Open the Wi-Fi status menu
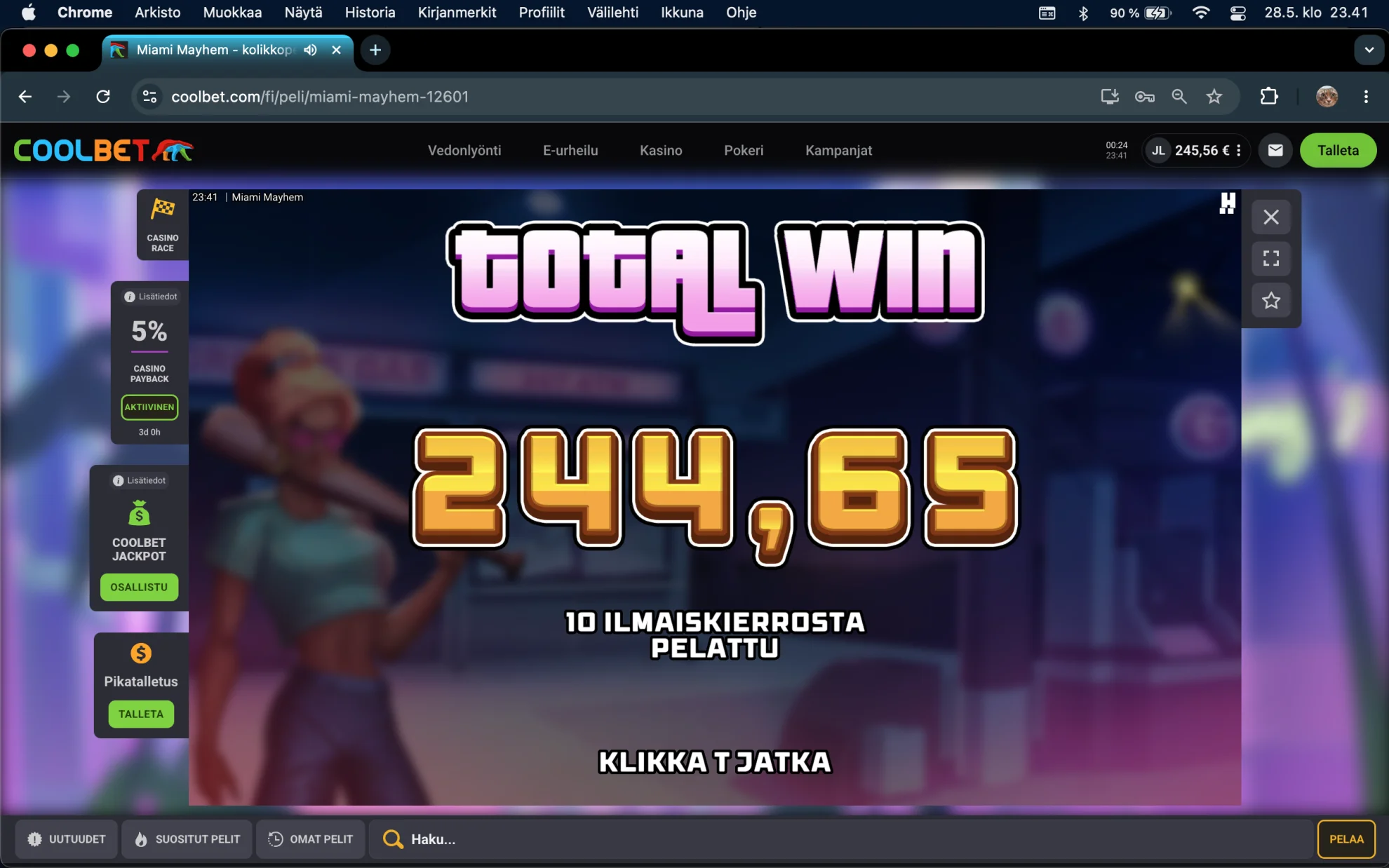The height and width of the screenshot is (868, 1389). pos(1200,13)
